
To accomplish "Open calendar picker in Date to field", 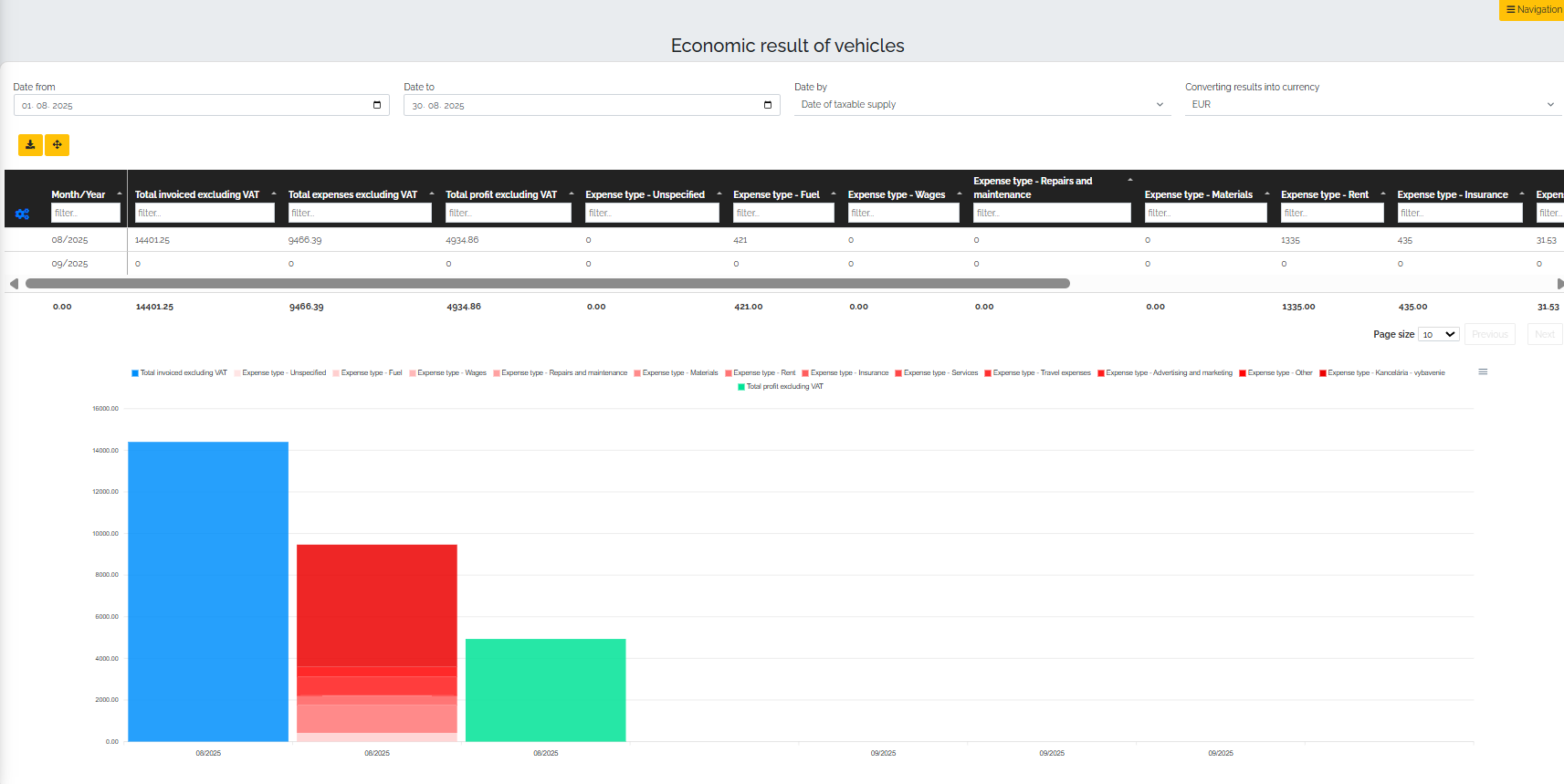I will [767, 105].
